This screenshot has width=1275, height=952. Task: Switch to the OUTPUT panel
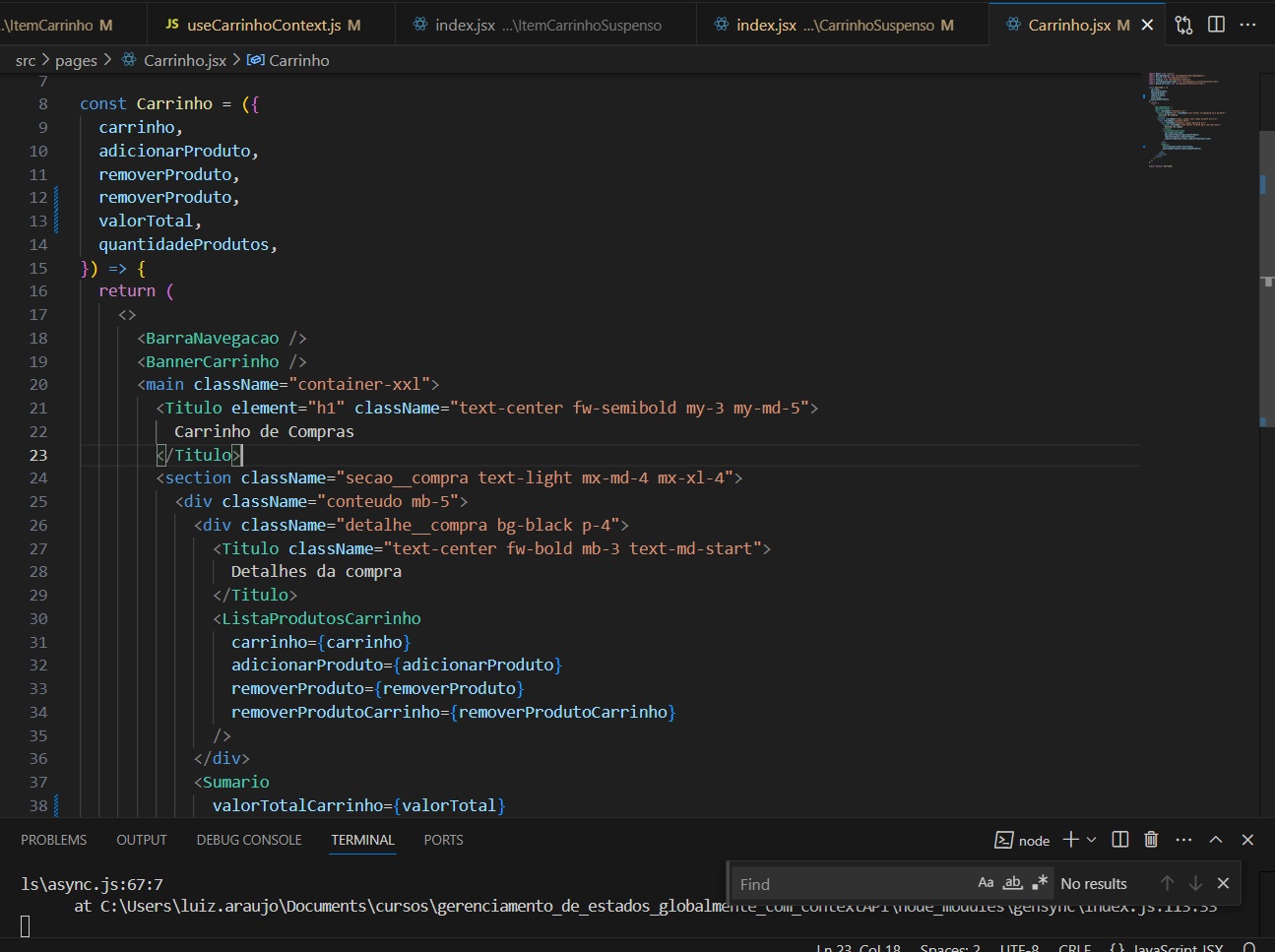(x=142, y=840)
